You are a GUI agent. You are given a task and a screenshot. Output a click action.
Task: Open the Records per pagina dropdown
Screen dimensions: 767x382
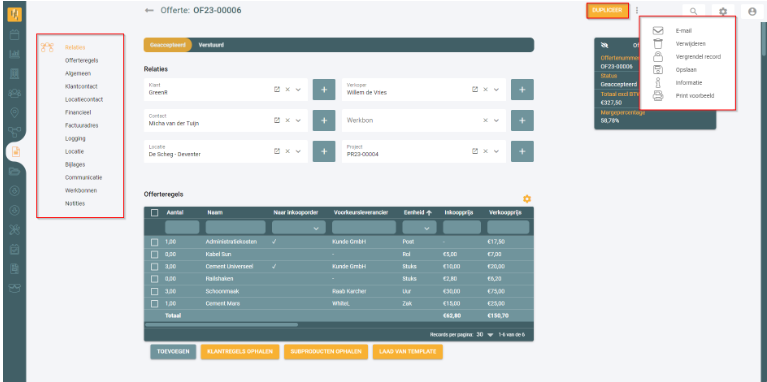point(485,335)
